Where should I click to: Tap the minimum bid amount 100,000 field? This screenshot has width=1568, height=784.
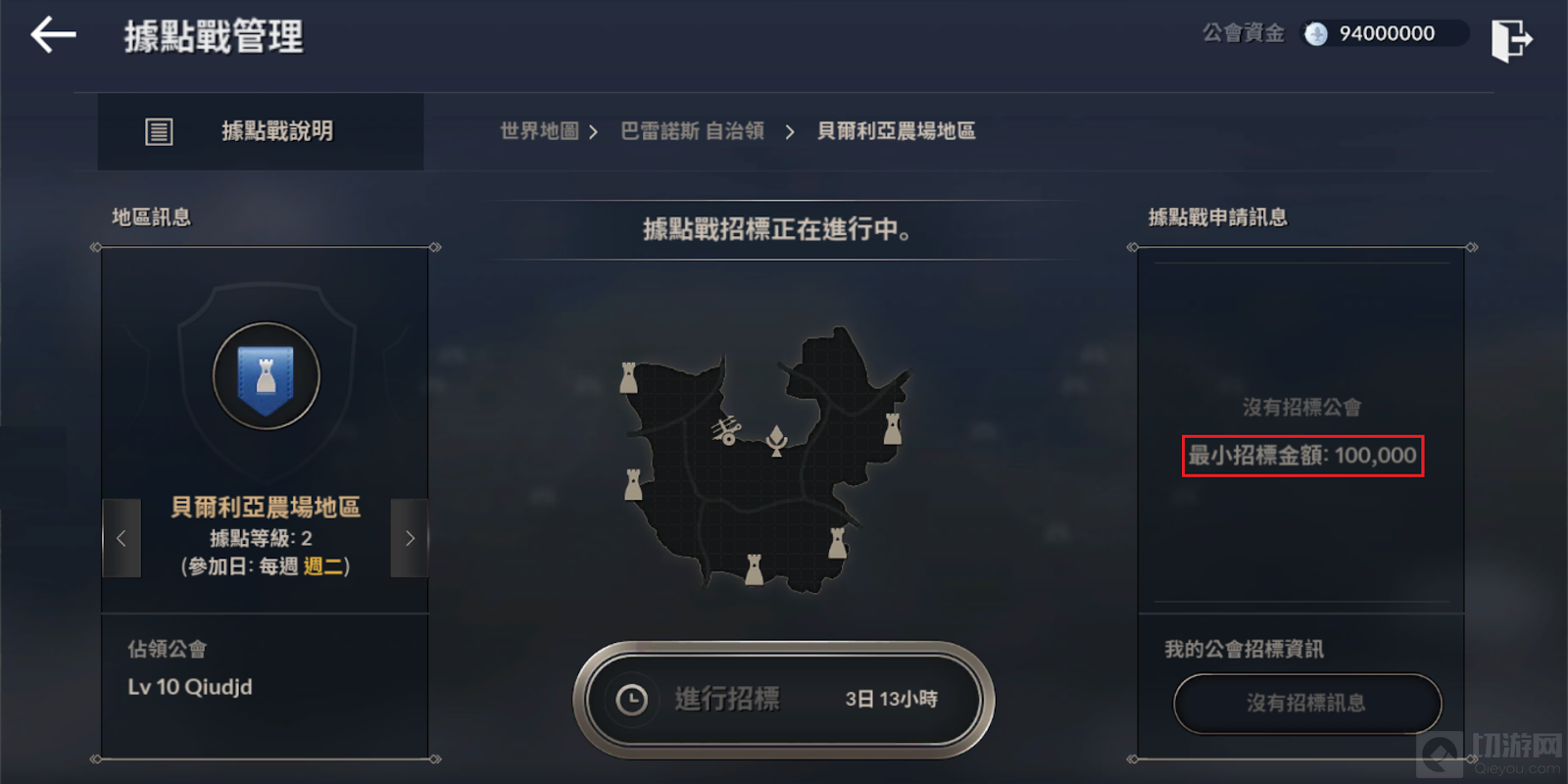[1302, 456]
